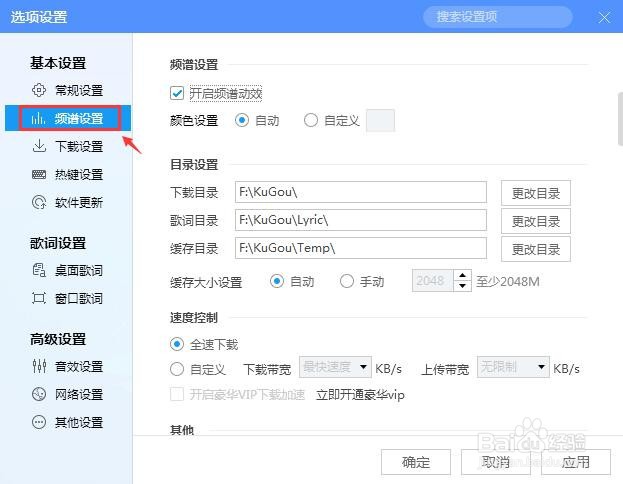This screenshot has height=484, width=623.
Task: Click 更改目录 for 歌词目录
Action: (x=536, y=221)
